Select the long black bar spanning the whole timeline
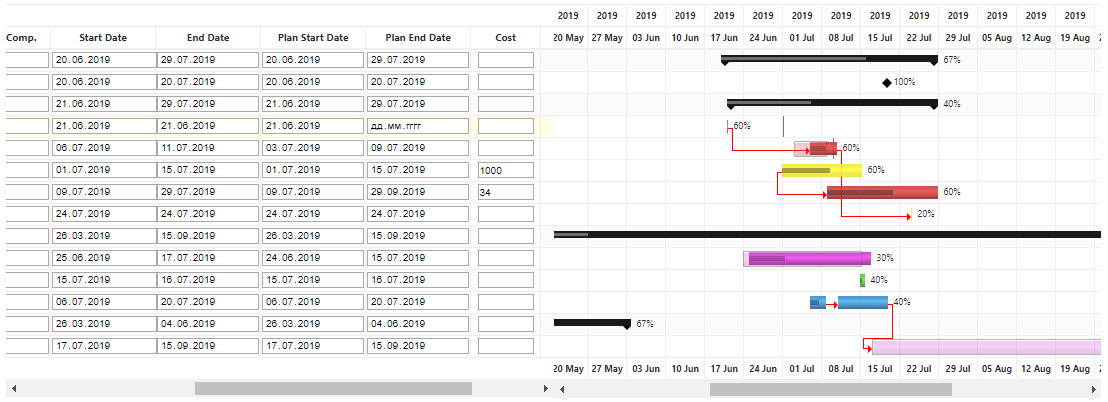Screen dimensions: 1108x402 coord(827,235)
